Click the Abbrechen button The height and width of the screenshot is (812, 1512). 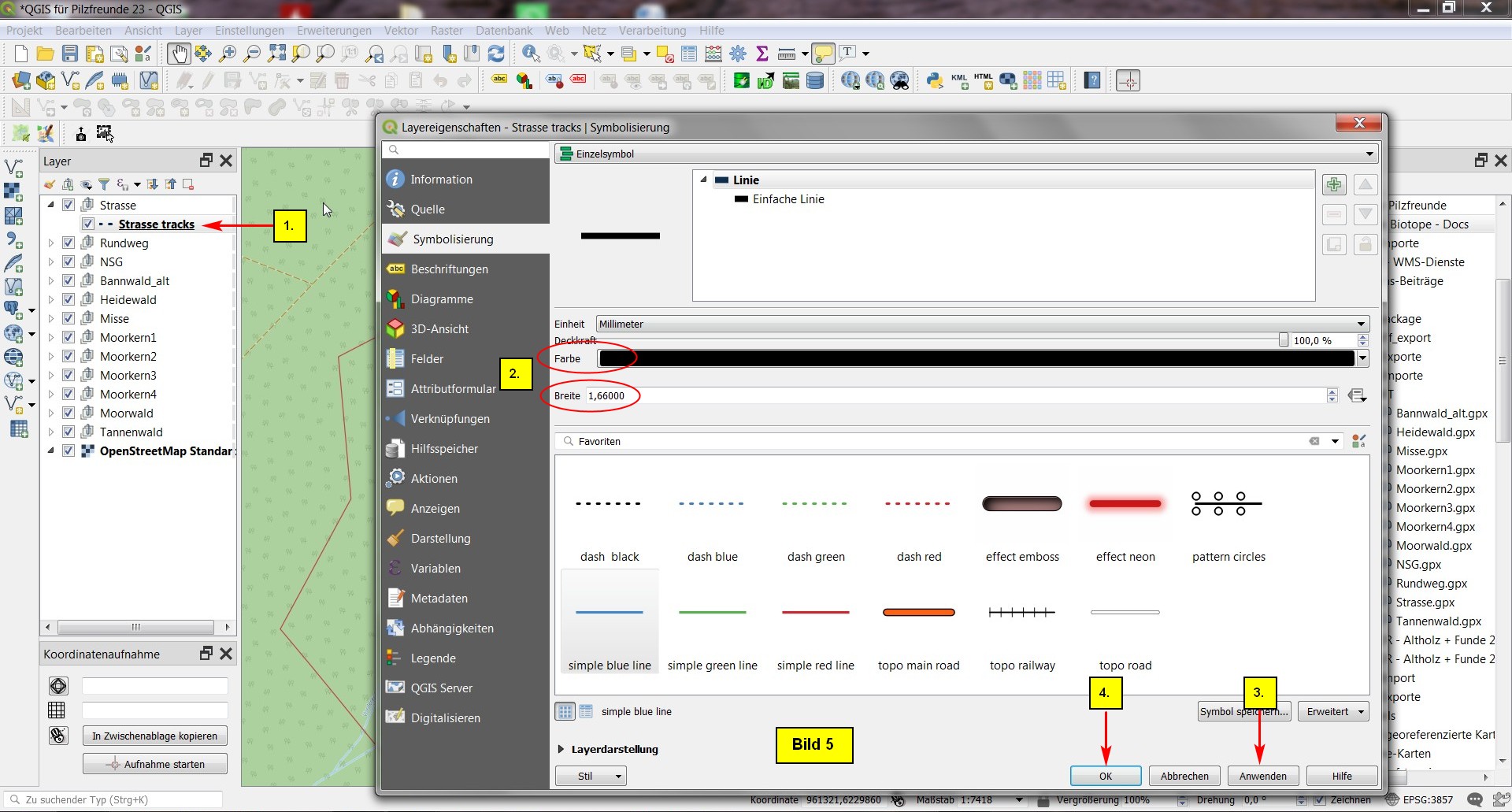1184,776
